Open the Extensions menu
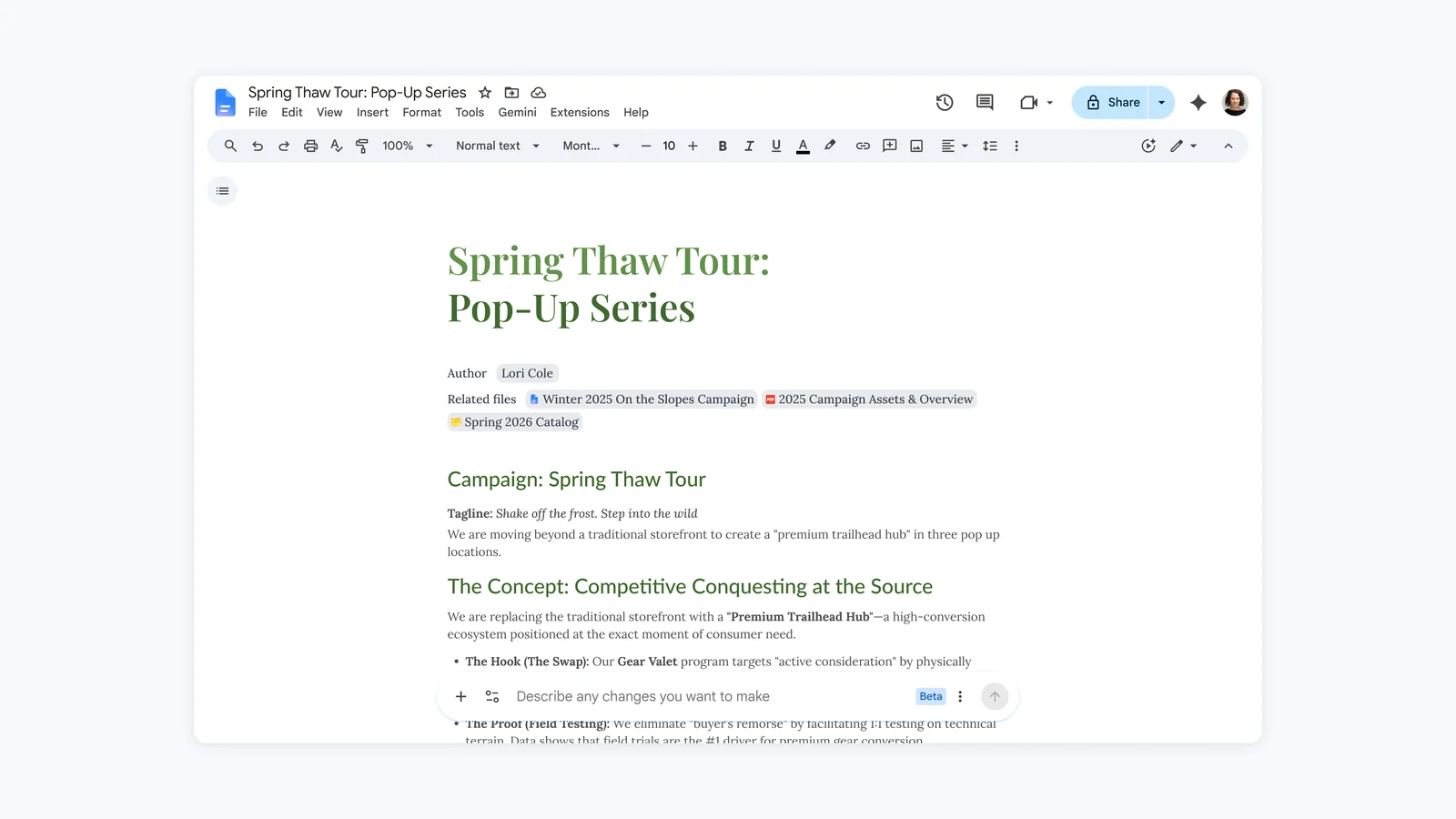The width and height of the screenshot is (1456, 819). tap(580, 113)
